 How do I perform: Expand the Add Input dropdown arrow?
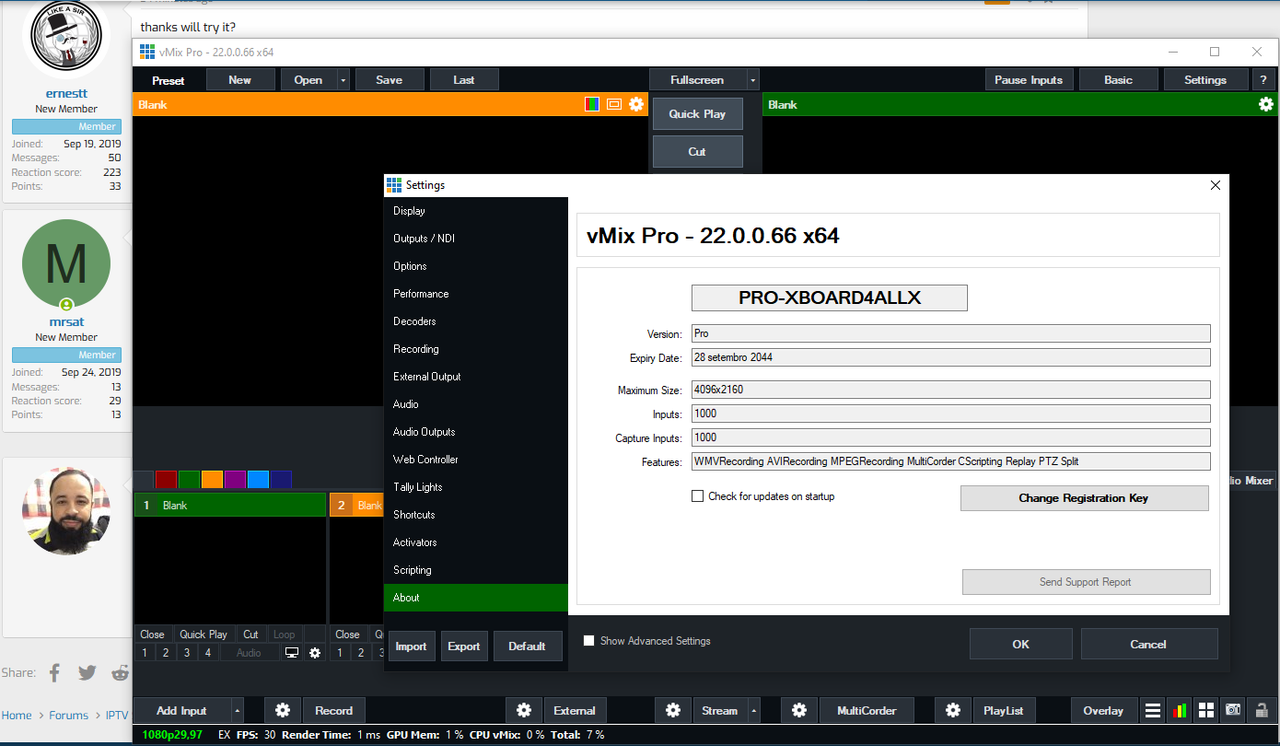(x=237, y=711)
